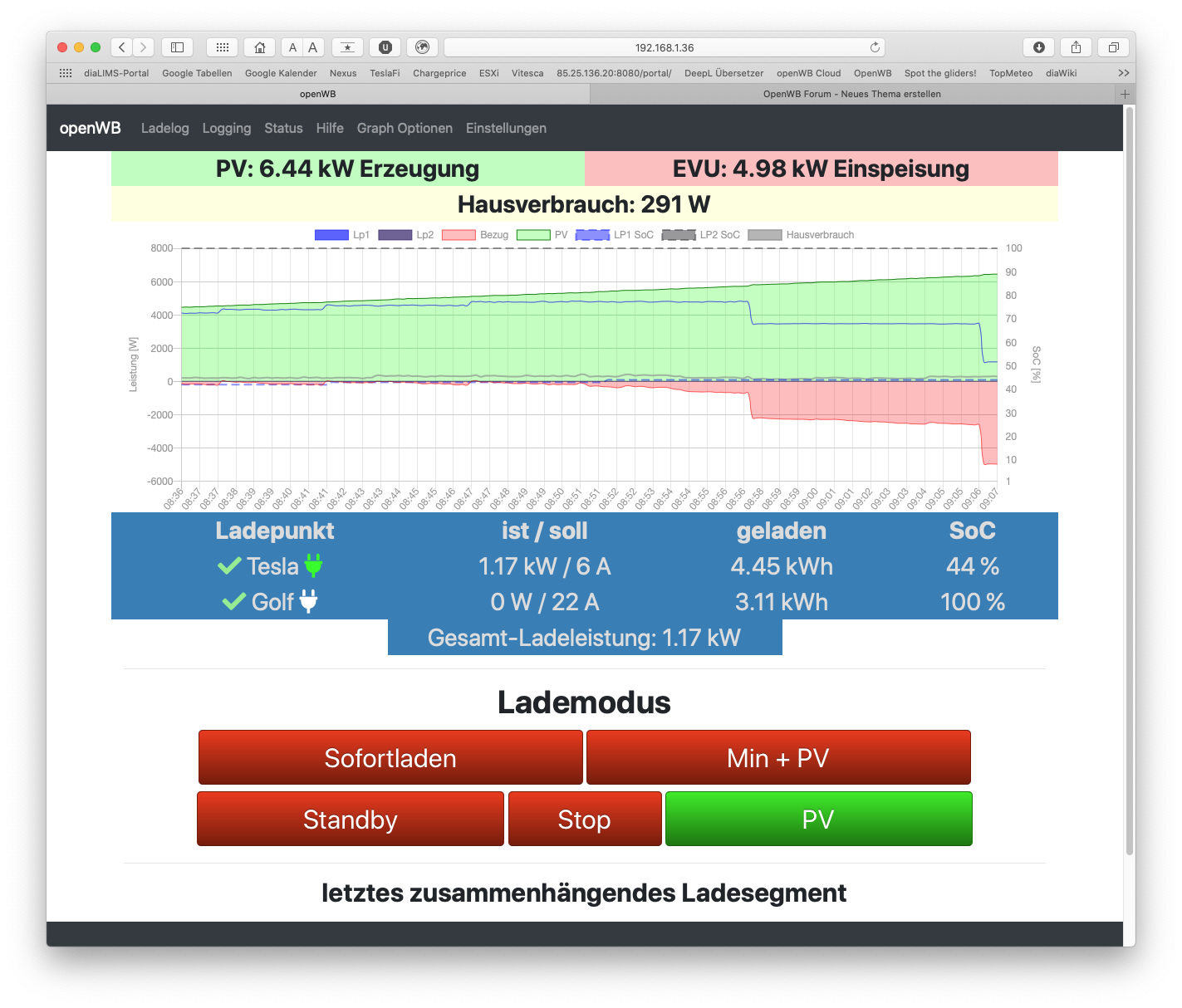Select the green PV charging mode
Viewport: 1182px width, 1008px height.
click(818, 819)
